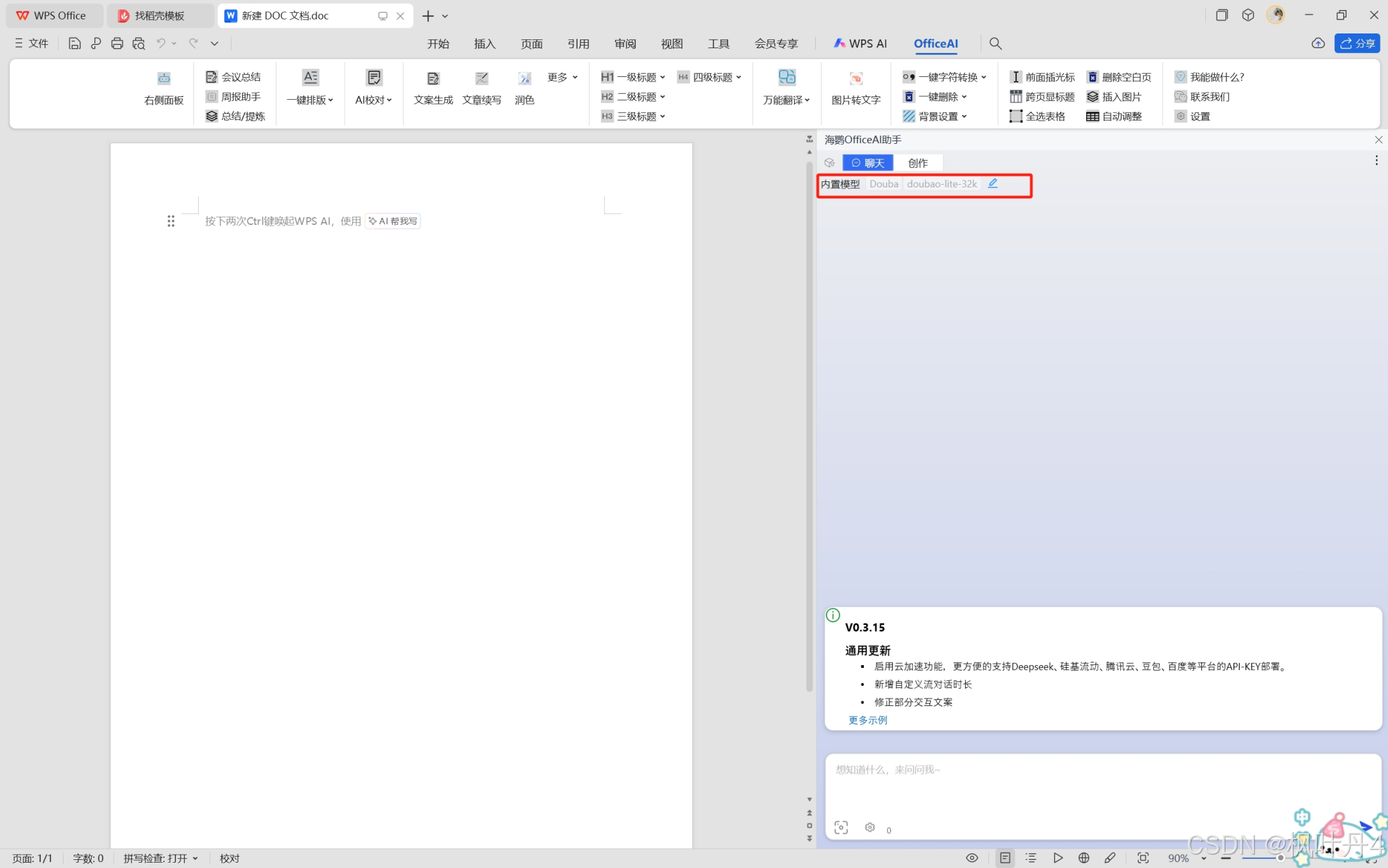Click the 润色 polish icon
This screenshot has width=1388, height=868.
coord(524,79)
